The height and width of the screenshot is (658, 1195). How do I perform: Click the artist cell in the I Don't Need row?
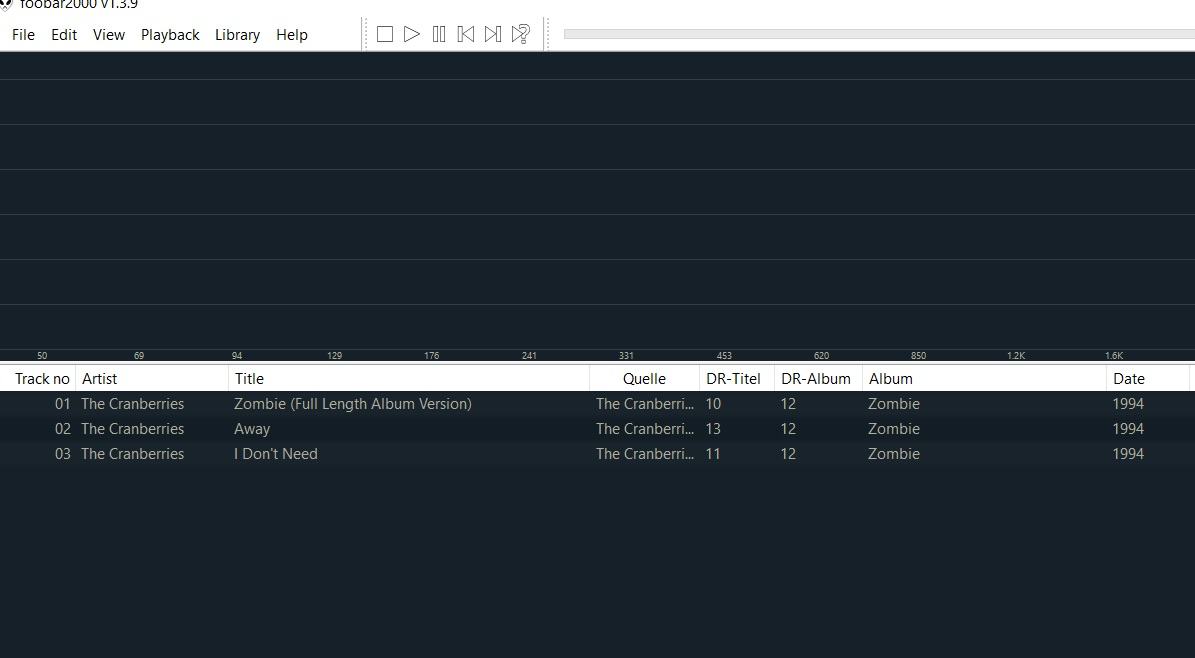(133, 454)
